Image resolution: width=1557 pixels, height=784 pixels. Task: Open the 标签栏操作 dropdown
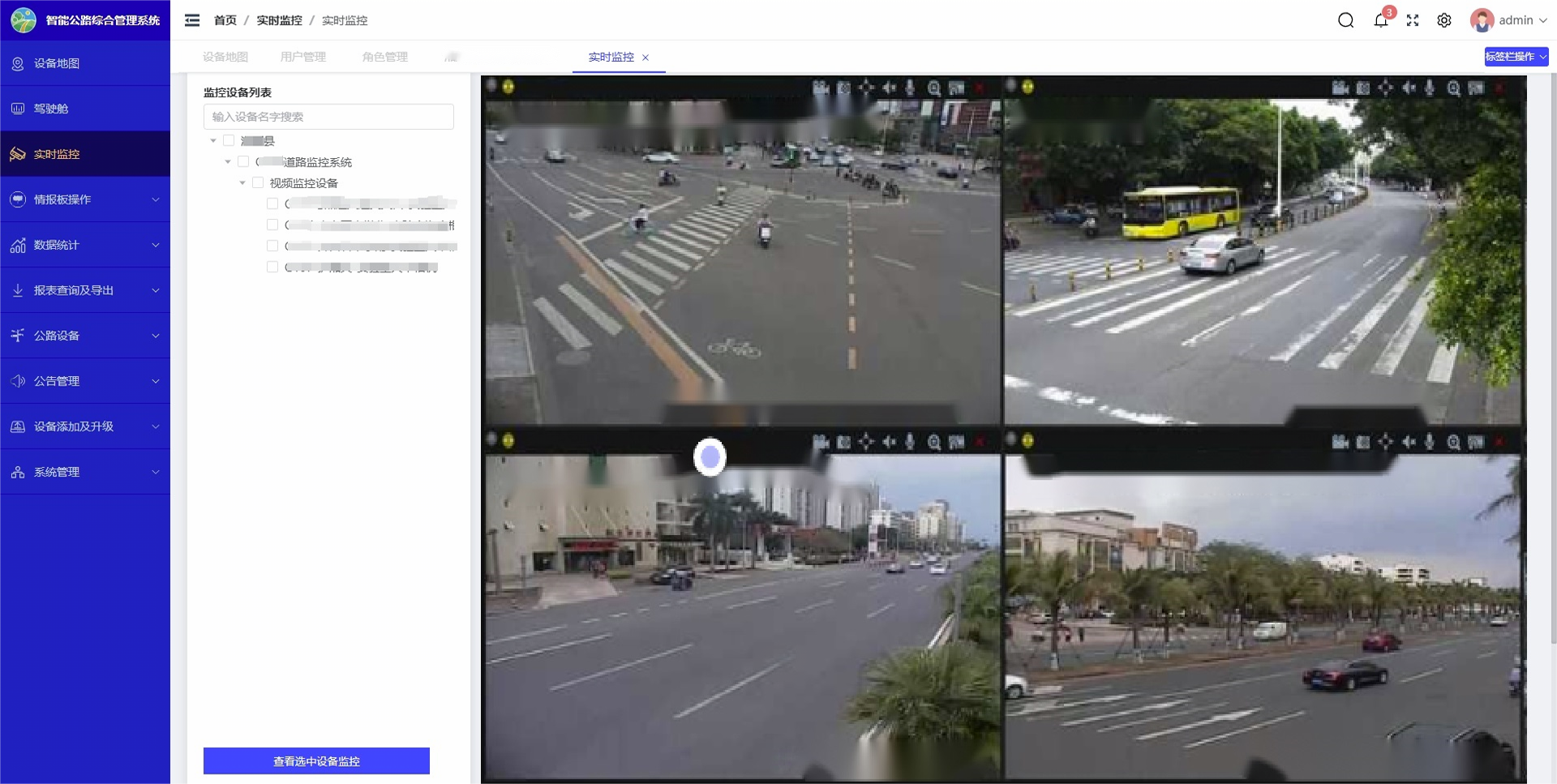(x=1516, y=57)
